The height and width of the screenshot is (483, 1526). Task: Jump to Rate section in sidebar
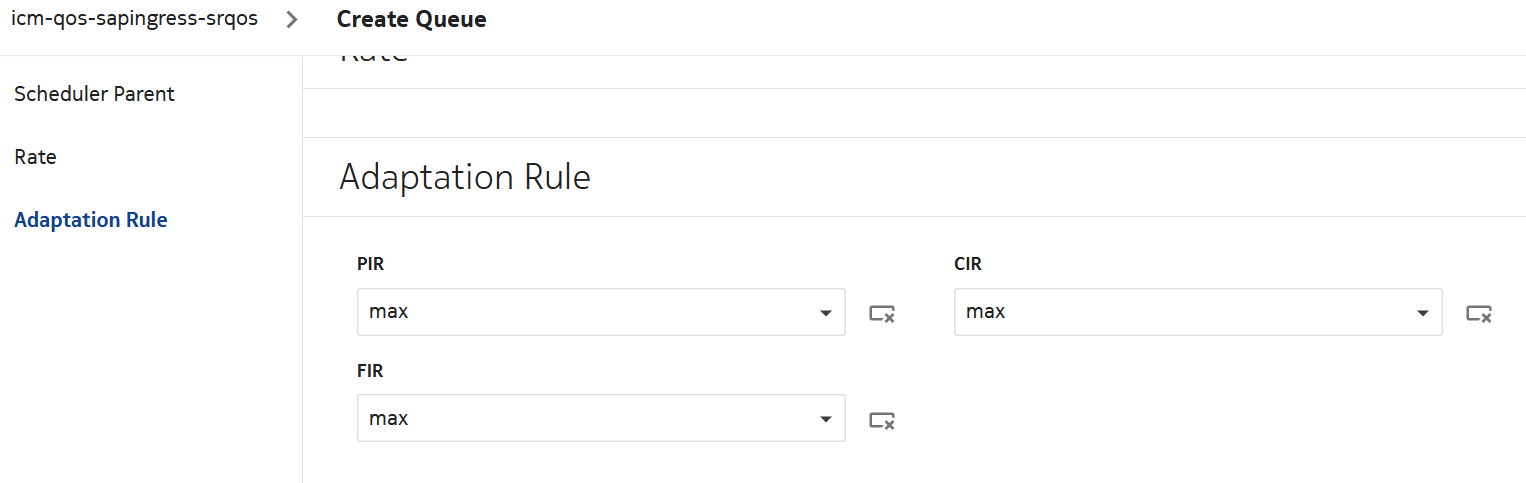pos(35,157)
